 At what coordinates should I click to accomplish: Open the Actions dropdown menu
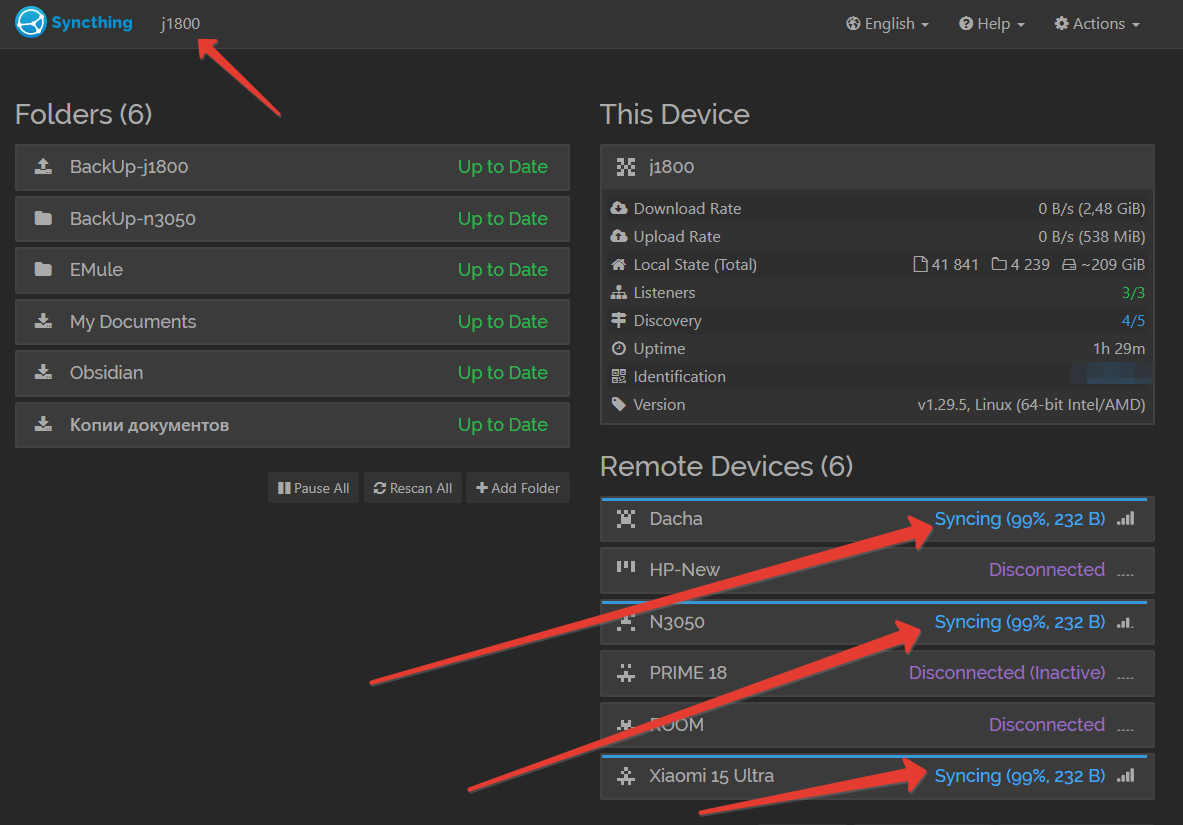[1097, 23]
